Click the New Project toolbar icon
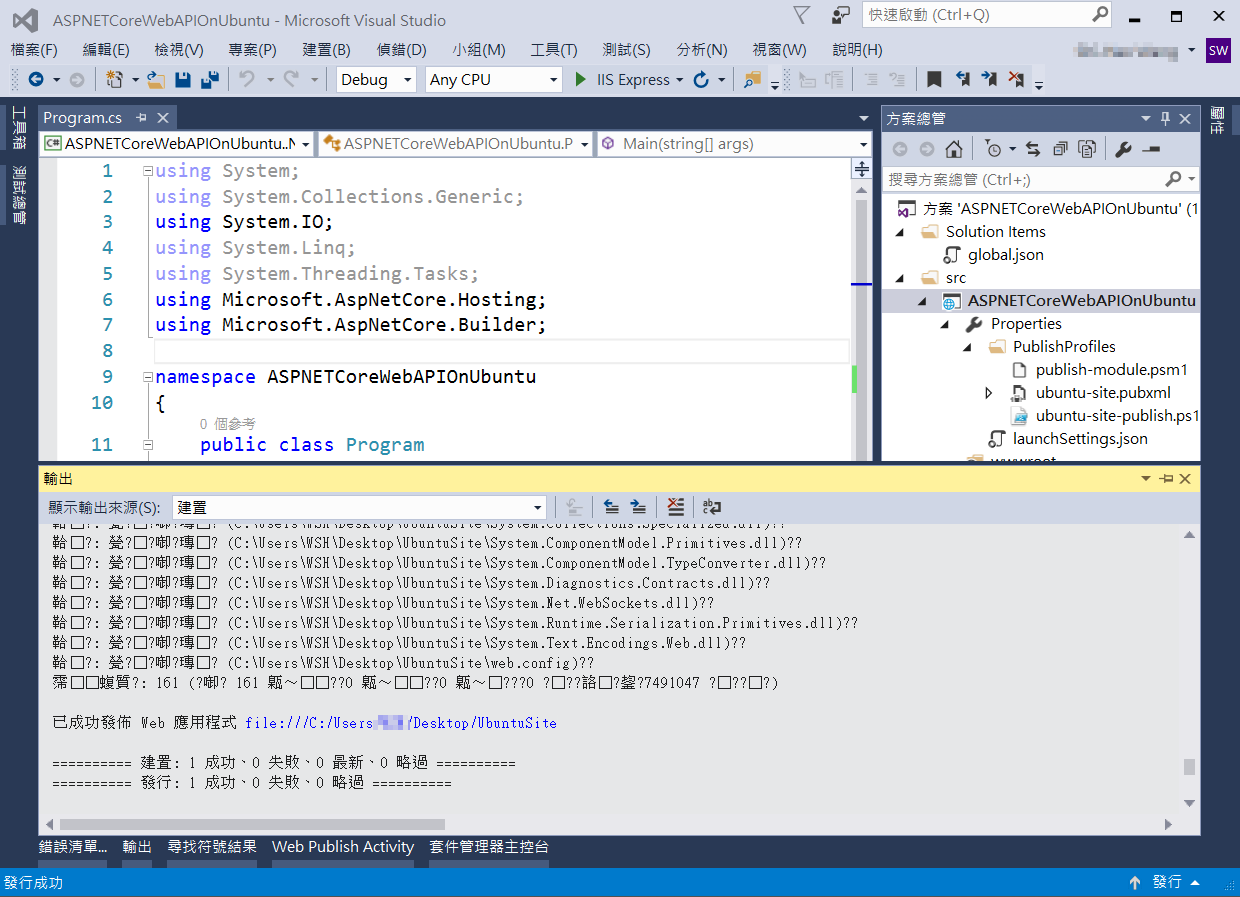The width and height of the screenshot is (1240, 897). point(114,79)
